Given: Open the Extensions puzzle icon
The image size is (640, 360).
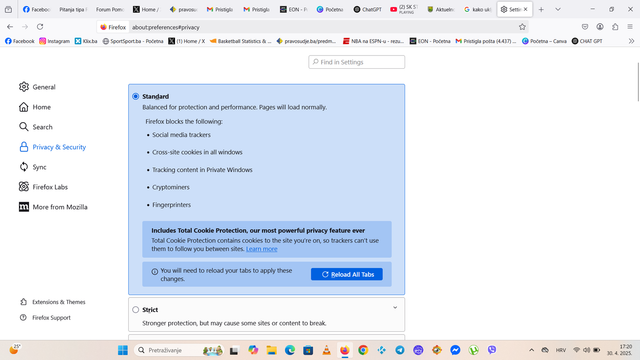Looking at the screenshot, I should pos(615,27).
